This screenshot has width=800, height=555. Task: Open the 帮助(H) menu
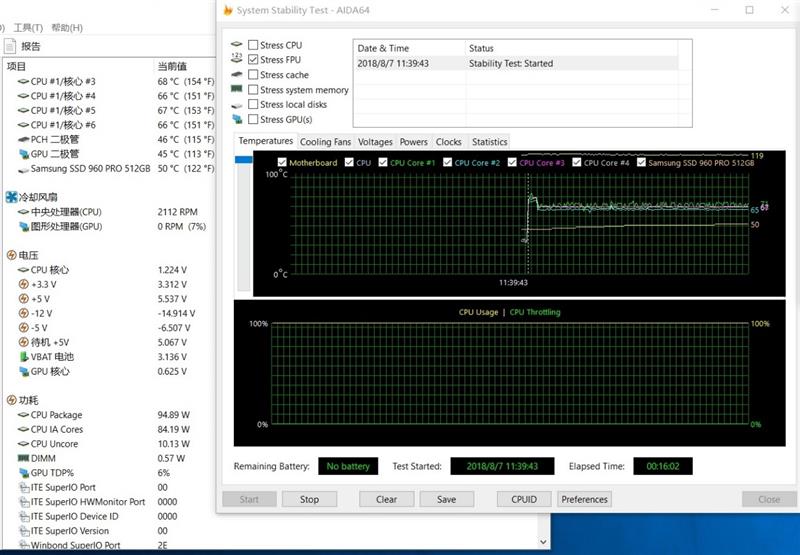pos(67,27)
